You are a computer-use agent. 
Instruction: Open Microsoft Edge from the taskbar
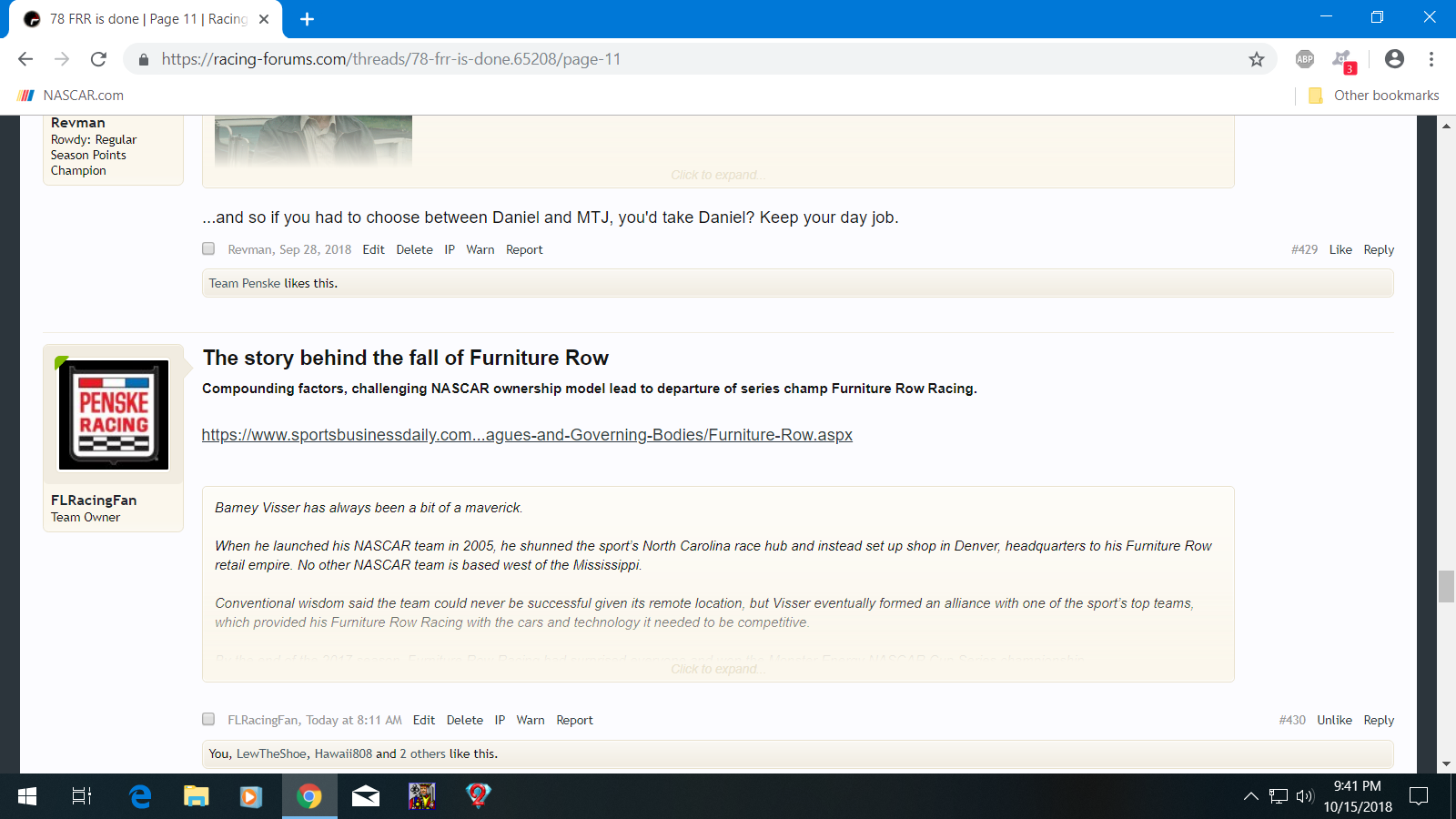pyautogui.click(x=140, y=796)
